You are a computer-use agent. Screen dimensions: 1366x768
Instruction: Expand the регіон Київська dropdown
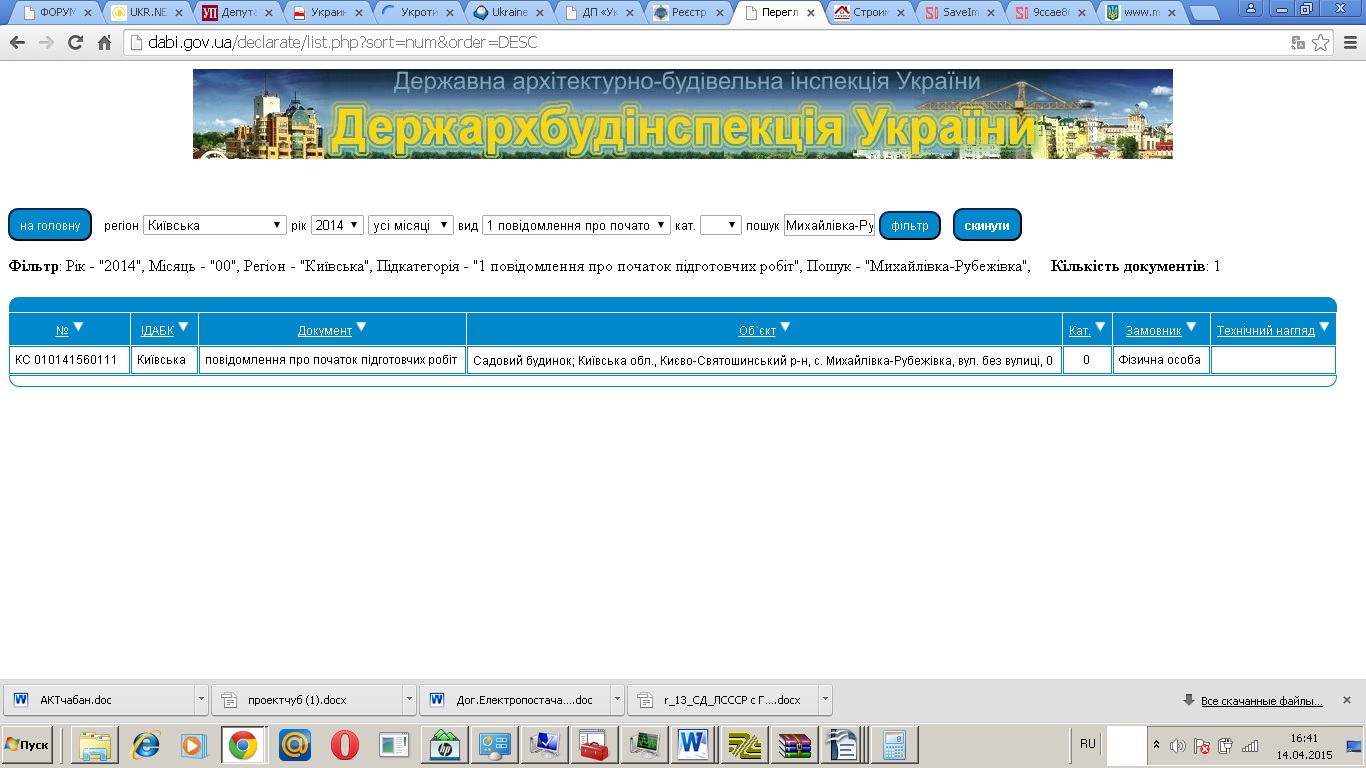pyautogui.click(x=215, y=225)
